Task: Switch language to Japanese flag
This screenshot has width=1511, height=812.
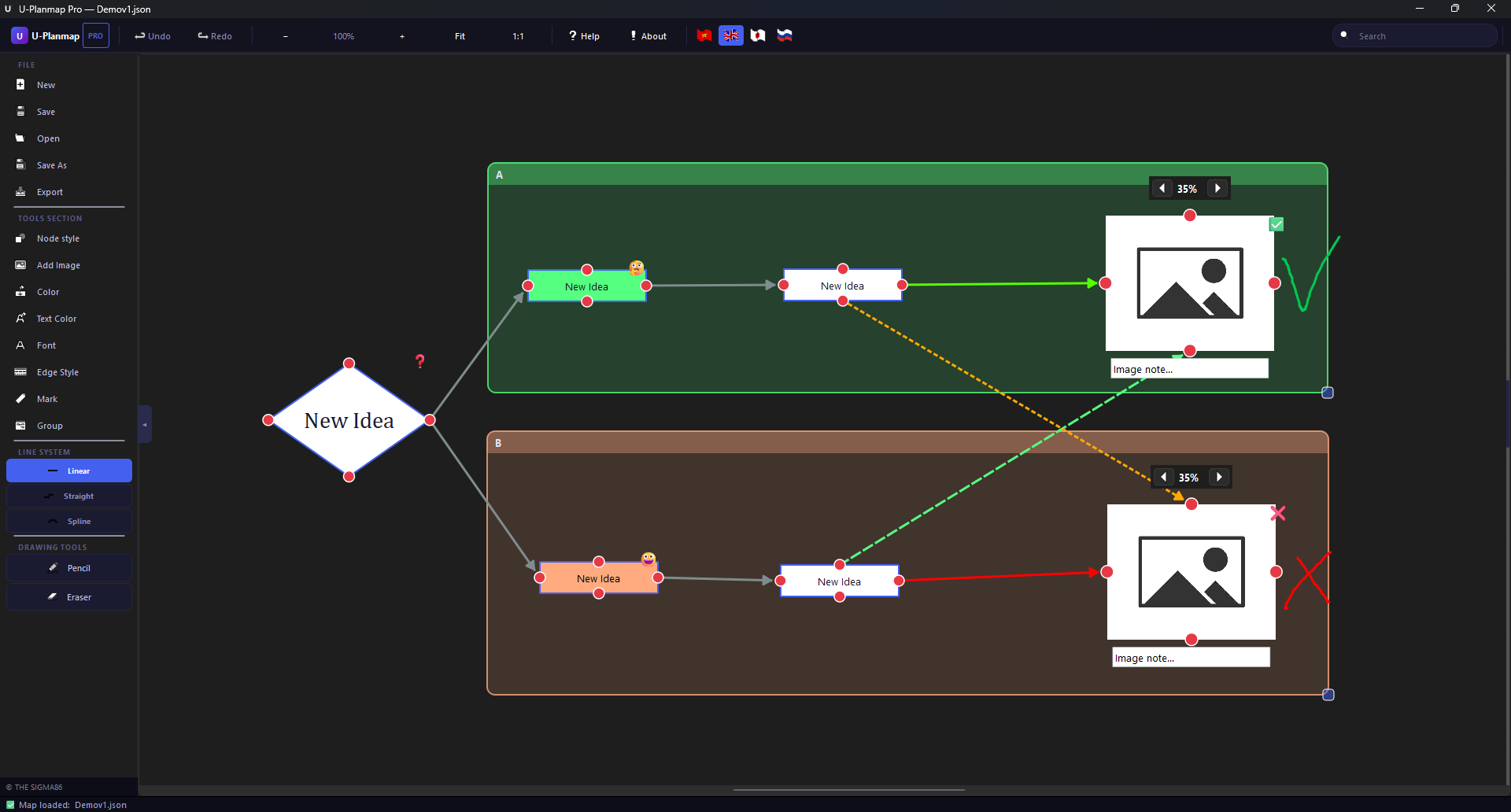Action: pos(758,35)
